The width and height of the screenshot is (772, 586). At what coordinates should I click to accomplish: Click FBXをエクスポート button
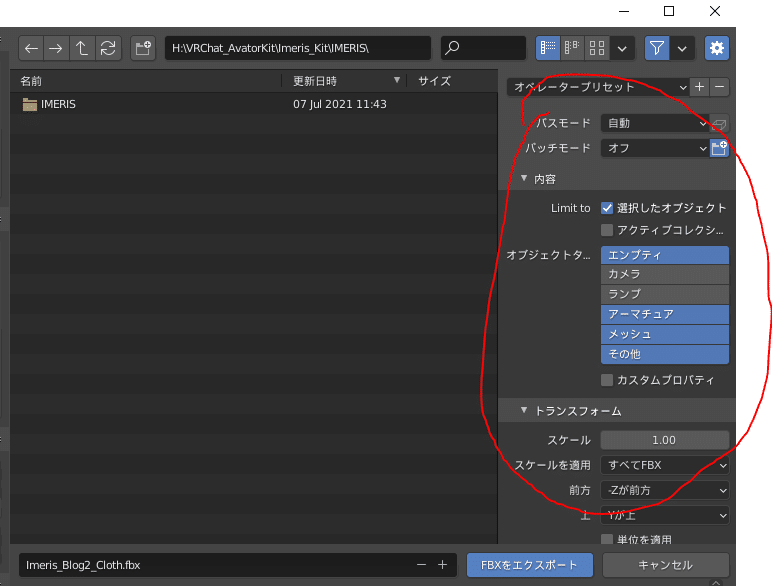tap(529, 565)
